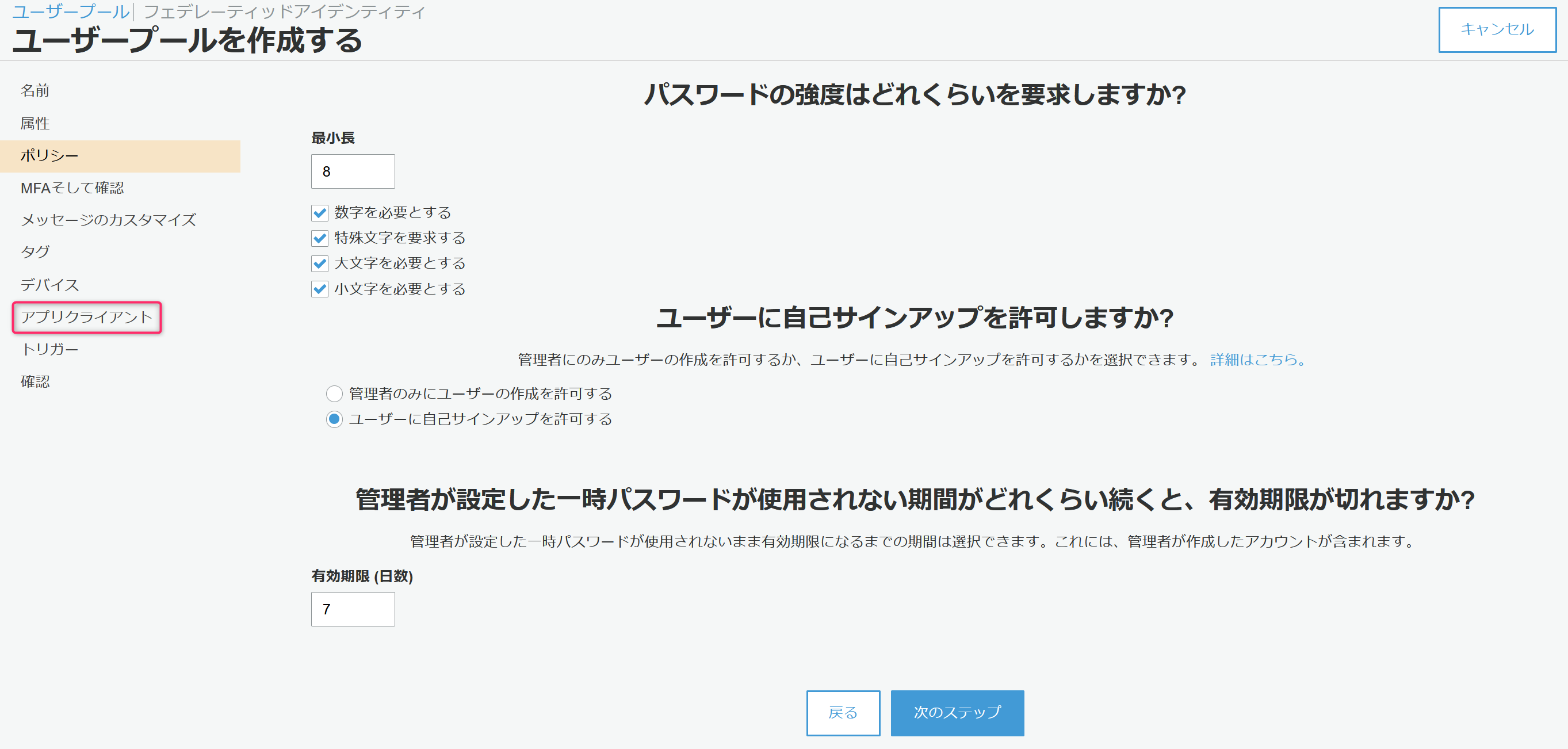Image resolution: width=1568 pixels, height=749 pixels.
Task: Switch to フェデレーティッドアイデンティティ tab
Action: [284, 12]
